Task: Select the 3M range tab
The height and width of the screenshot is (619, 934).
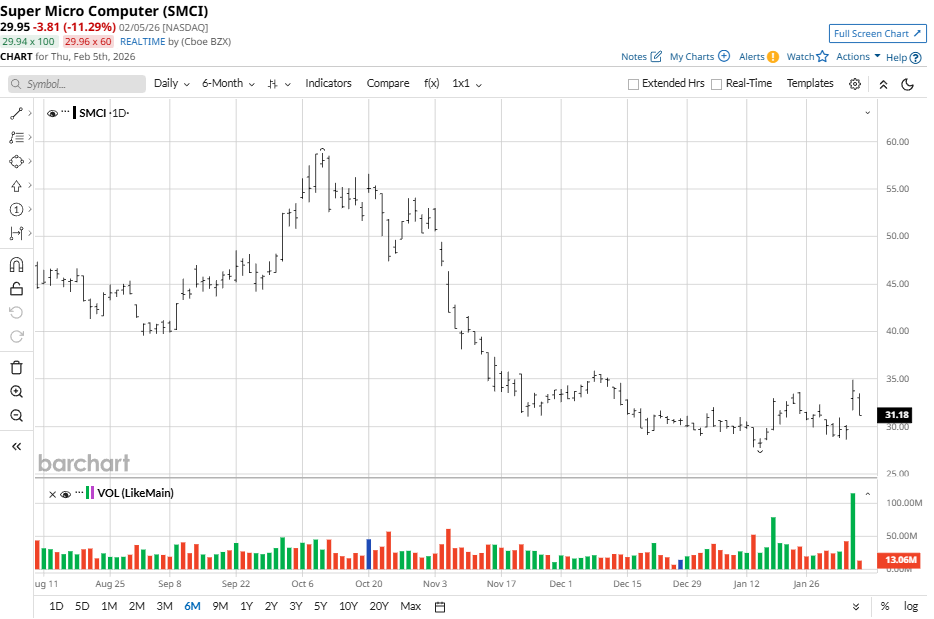Action: coord(164,606)
